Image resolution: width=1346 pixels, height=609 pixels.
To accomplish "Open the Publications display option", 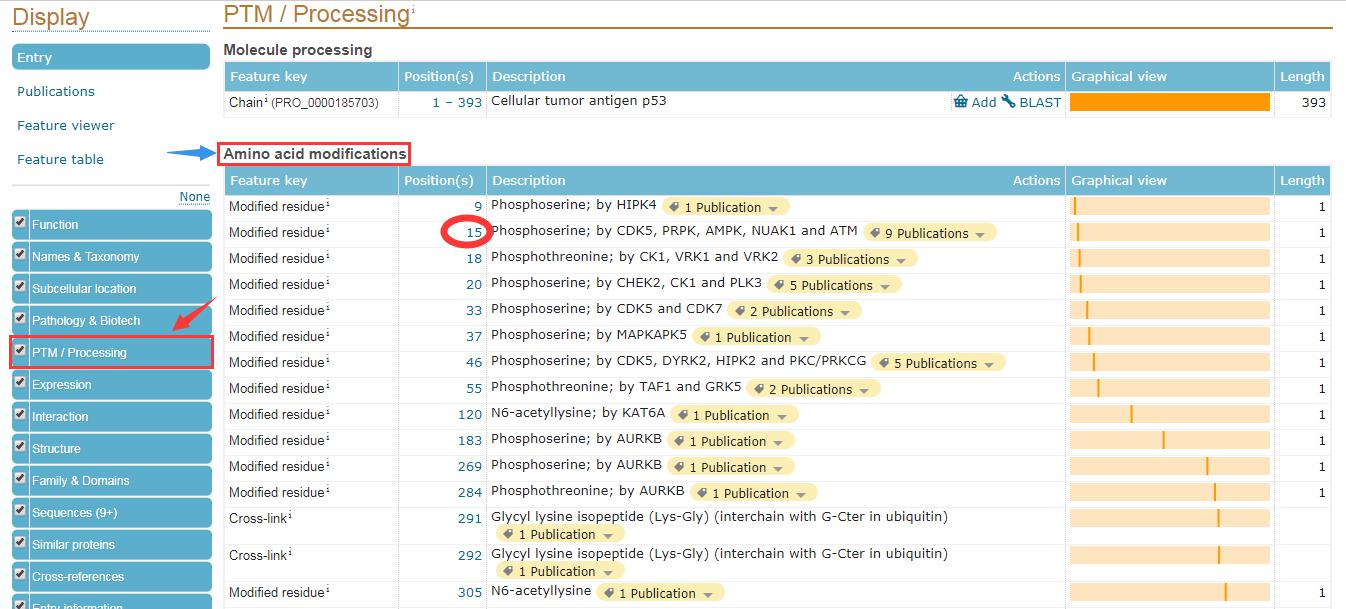I will [56, 91].
